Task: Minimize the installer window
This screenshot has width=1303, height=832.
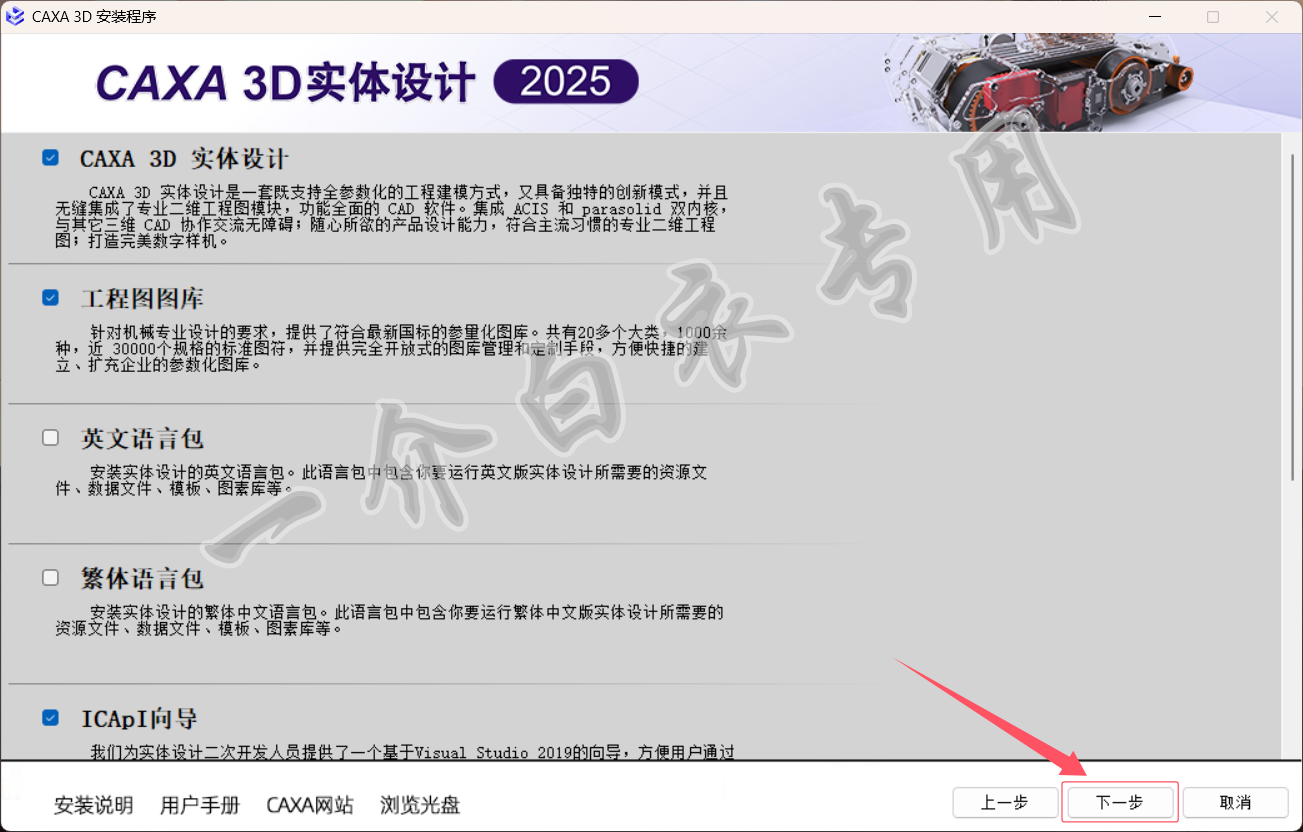Action: (1154, 17)
